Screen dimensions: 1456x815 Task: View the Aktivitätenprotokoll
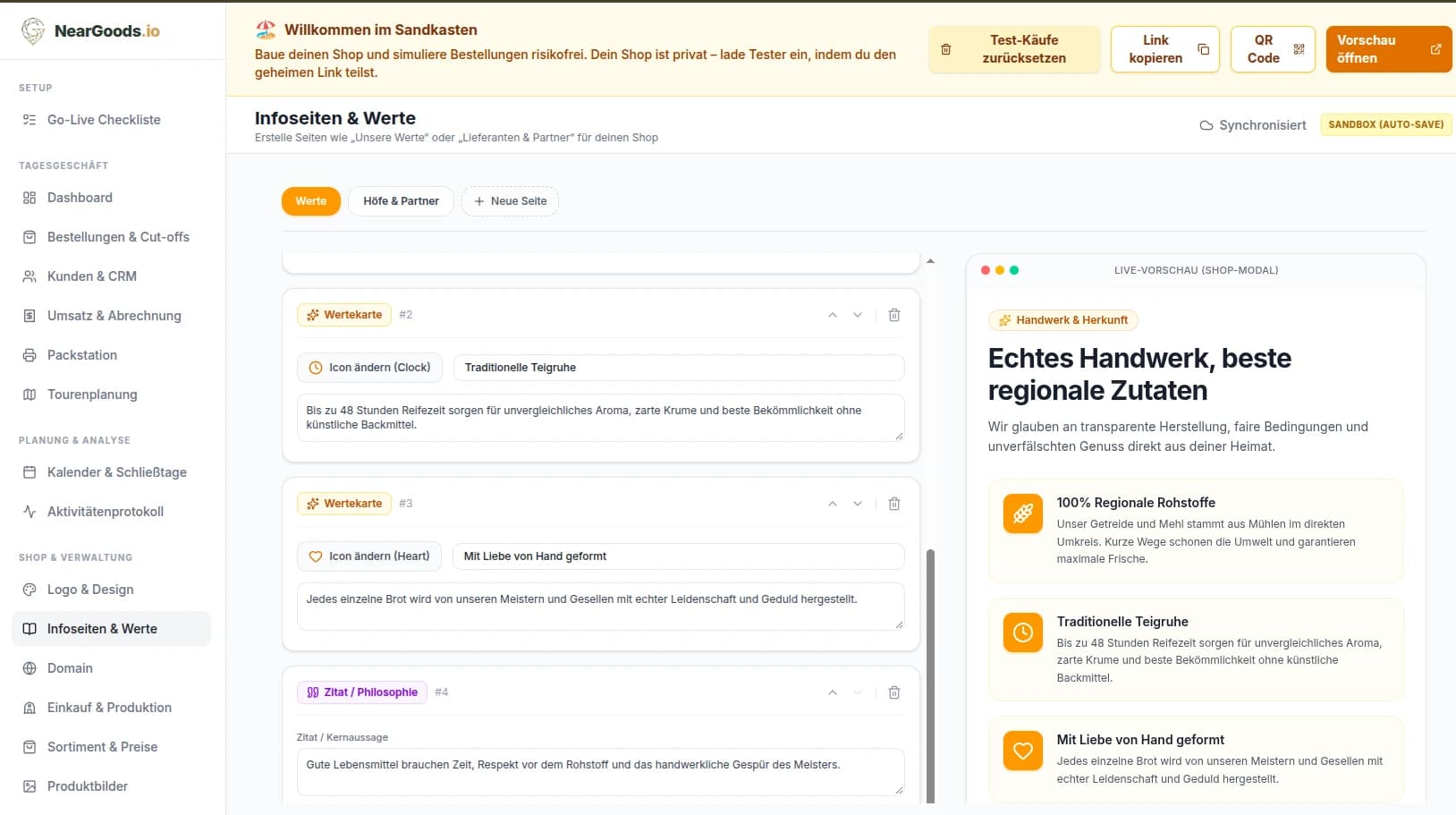tap(112, 512)
